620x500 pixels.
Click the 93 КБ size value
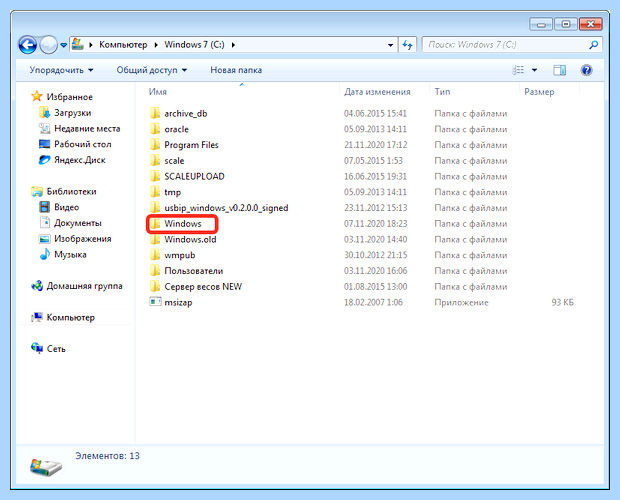pos(562,302)
